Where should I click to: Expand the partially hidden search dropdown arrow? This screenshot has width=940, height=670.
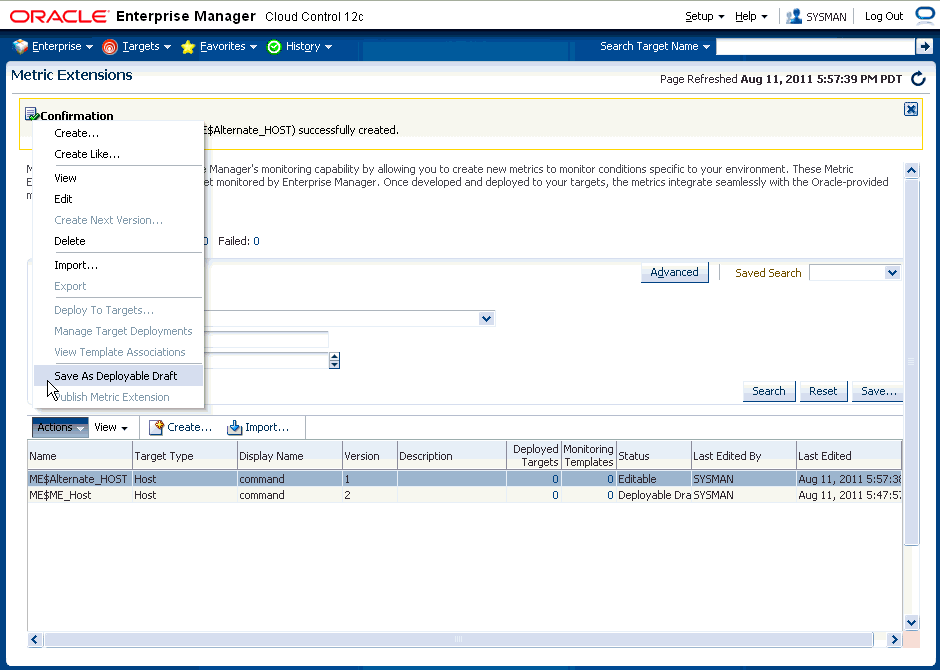[486, 318]
